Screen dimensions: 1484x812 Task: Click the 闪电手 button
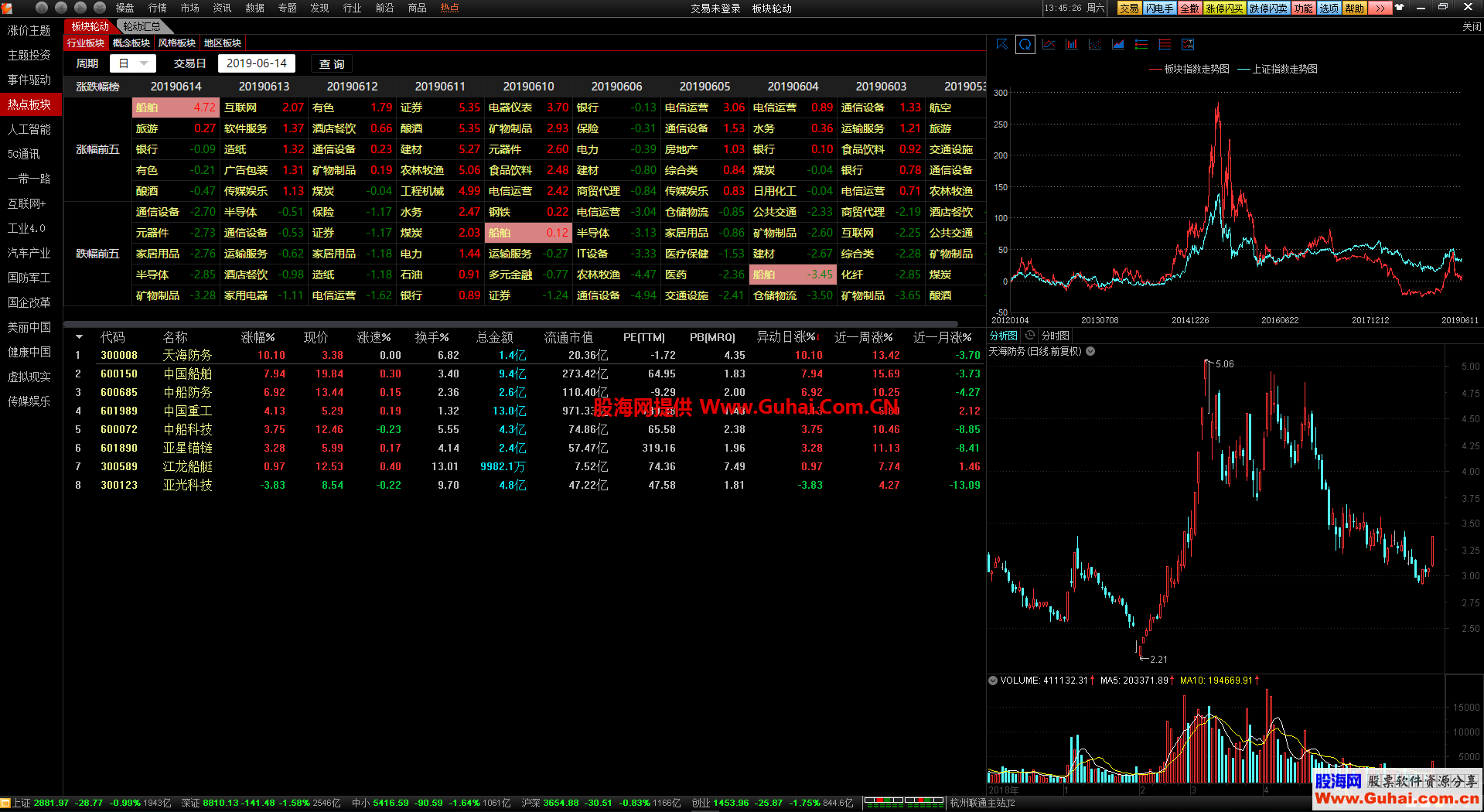[1159, 9]
